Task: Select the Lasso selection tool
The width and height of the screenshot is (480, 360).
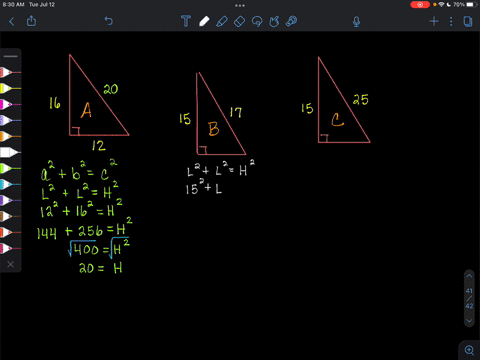Action: pyautogui.click(x=257, y=22)
